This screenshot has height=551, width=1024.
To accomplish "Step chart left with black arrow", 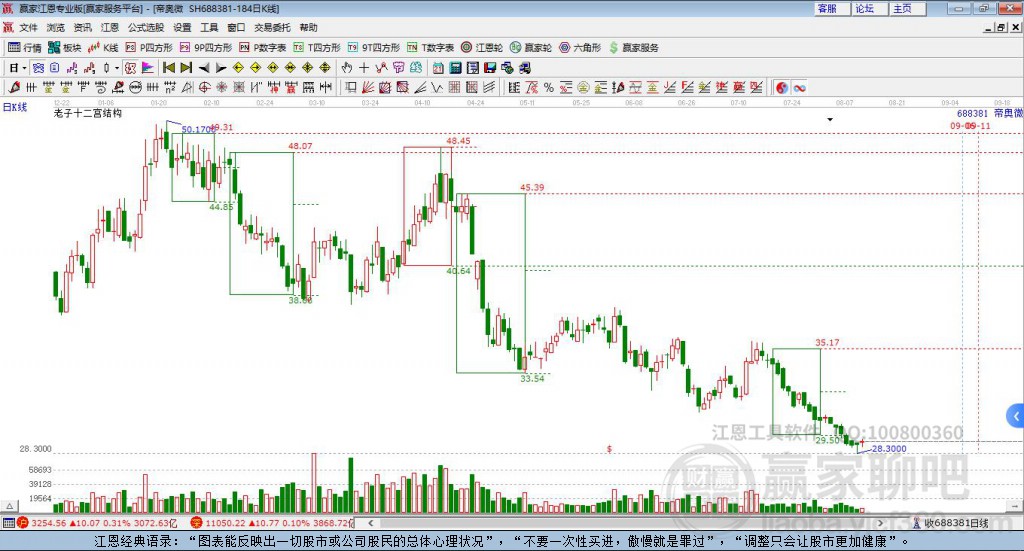I will (x=204, y=68).
